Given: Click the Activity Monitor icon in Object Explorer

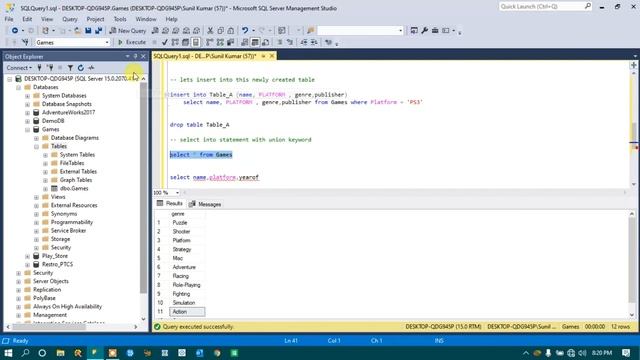Looking at the screenshot, I should point(91,68).
